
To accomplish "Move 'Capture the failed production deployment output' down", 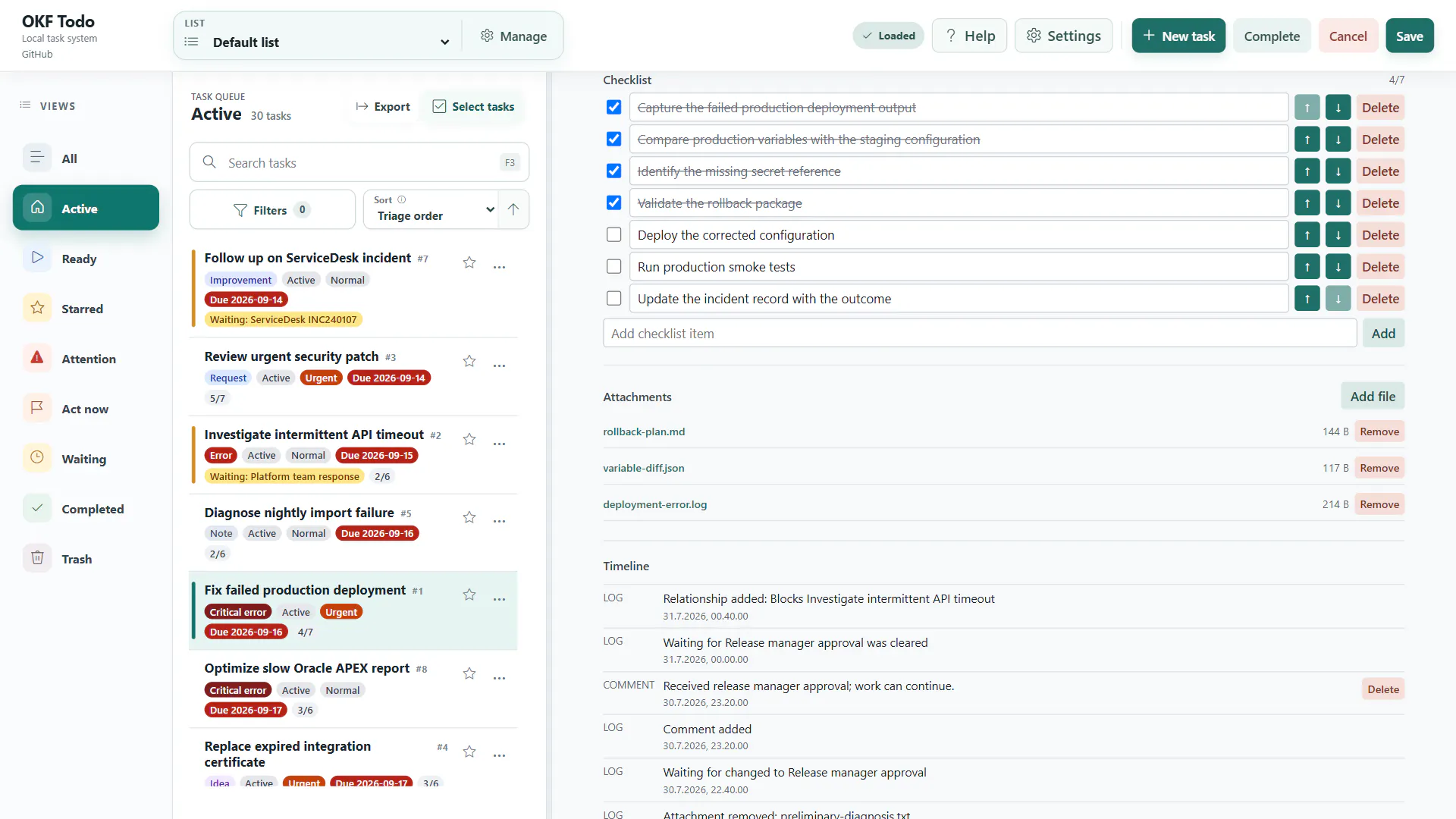I will [1338, 108].
